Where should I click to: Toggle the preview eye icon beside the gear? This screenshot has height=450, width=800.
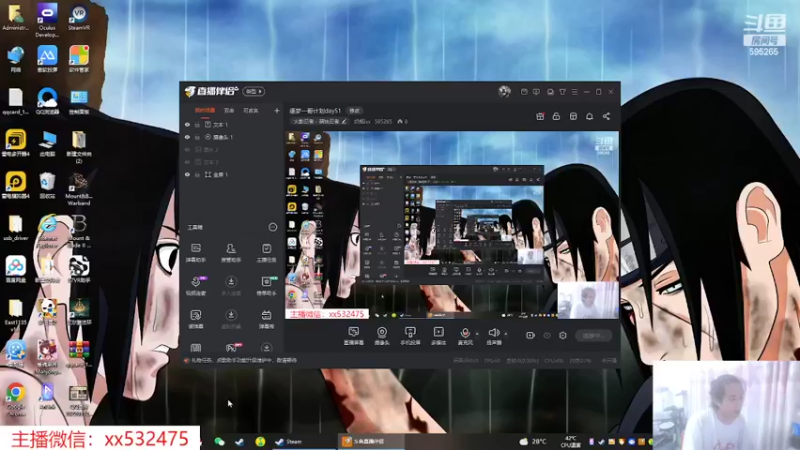547,335
